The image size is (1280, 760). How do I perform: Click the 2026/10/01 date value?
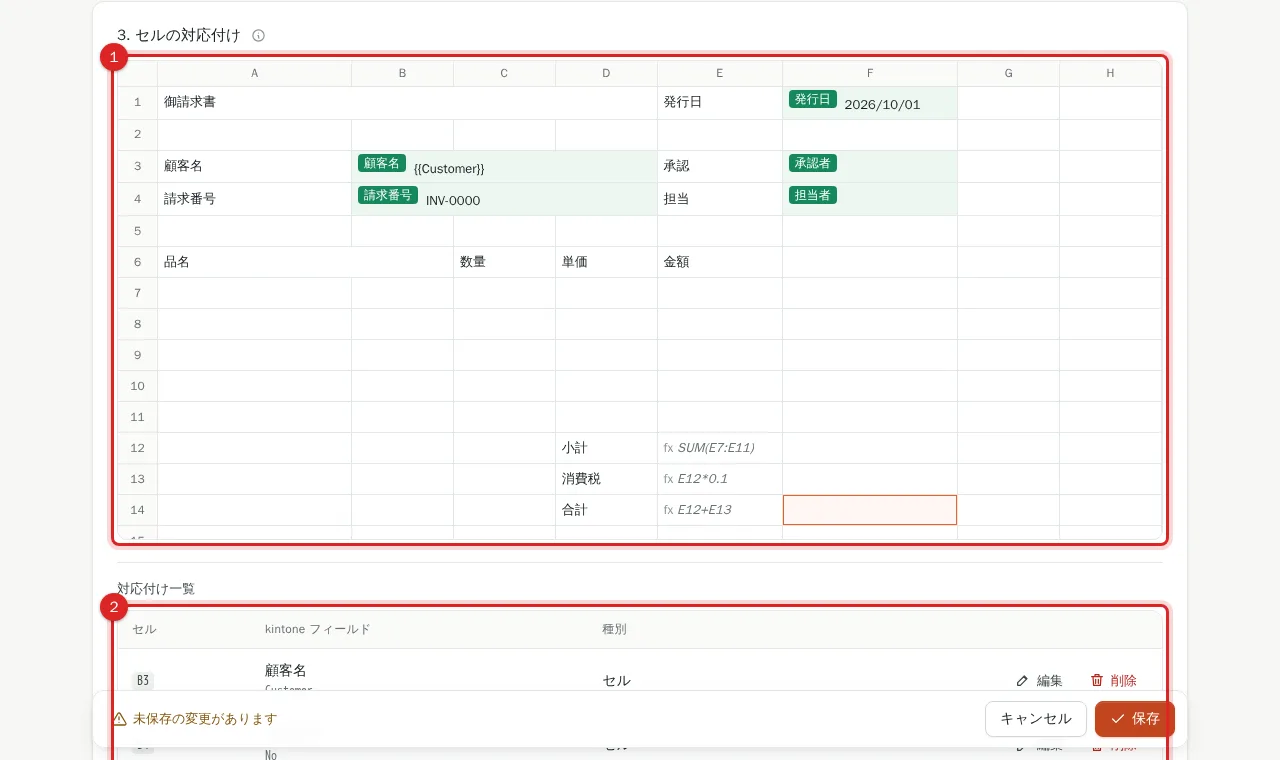882,104
